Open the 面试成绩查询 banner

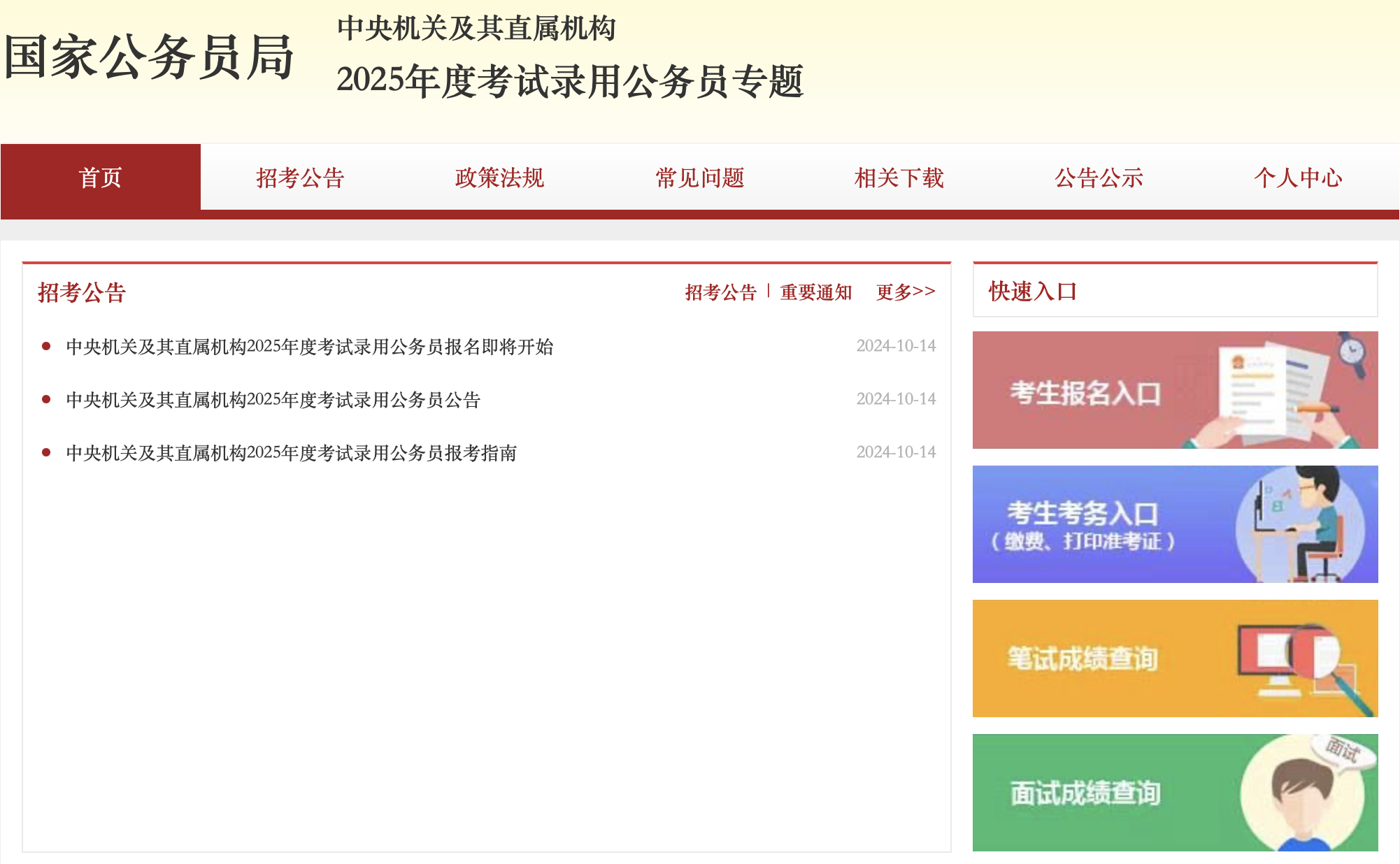pyautogui.click(x=1175, y=793)
